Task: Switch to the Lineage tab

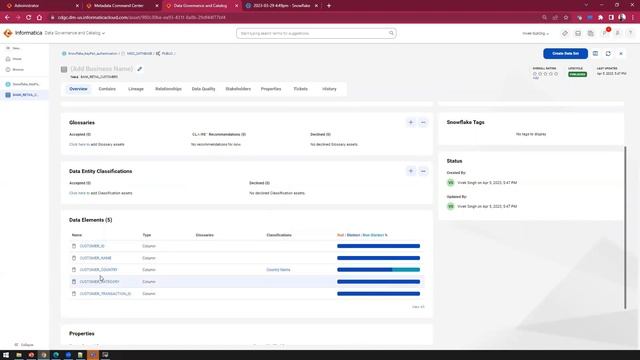Action: [x=136, y=89]
